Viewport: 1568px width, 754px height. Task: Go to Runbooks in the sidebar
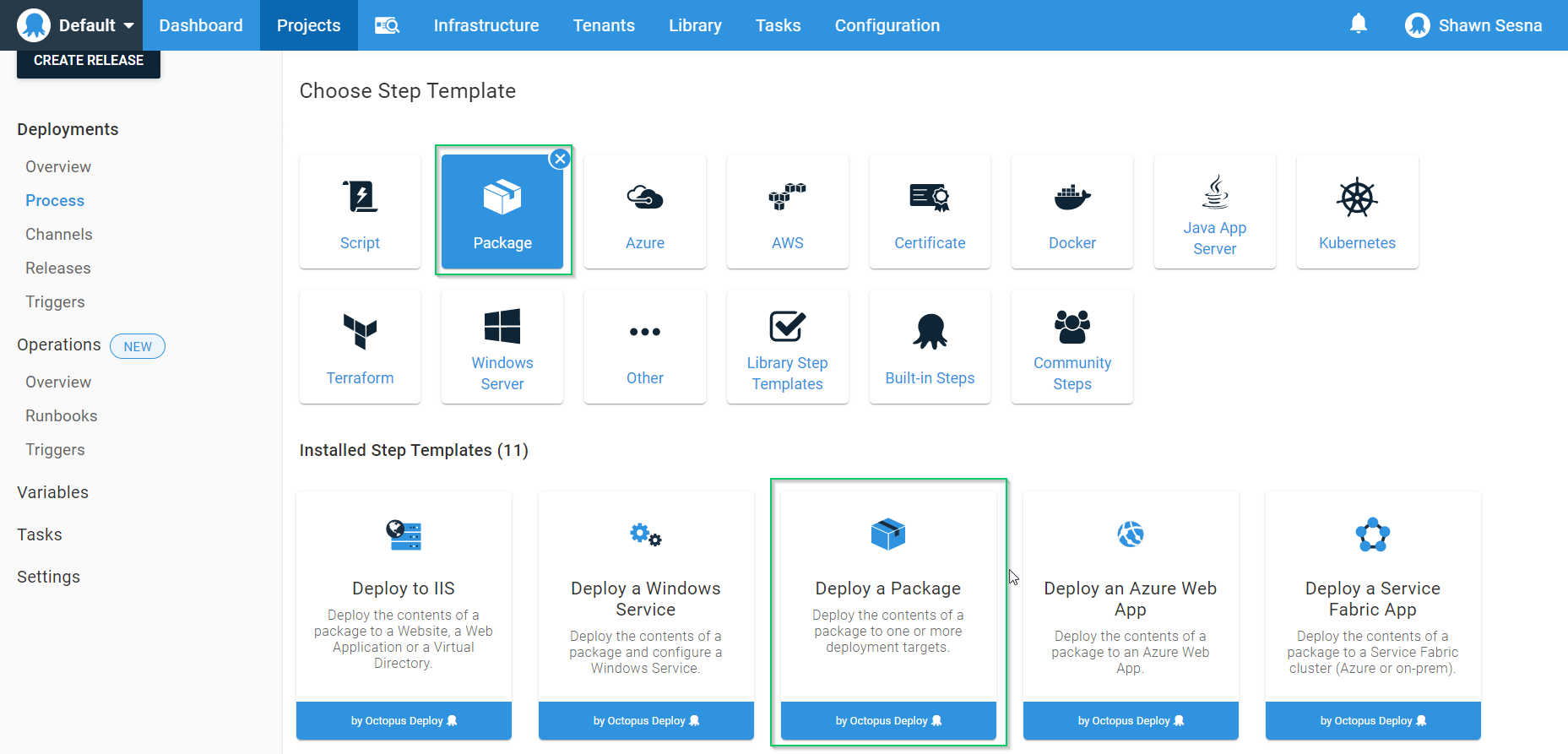(x=61, y=415)
